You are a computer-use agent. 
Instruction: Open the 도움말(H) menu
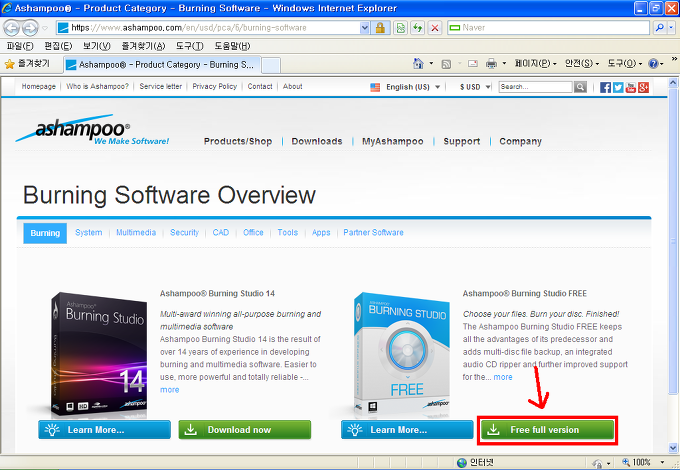click(x=232, y=46)
